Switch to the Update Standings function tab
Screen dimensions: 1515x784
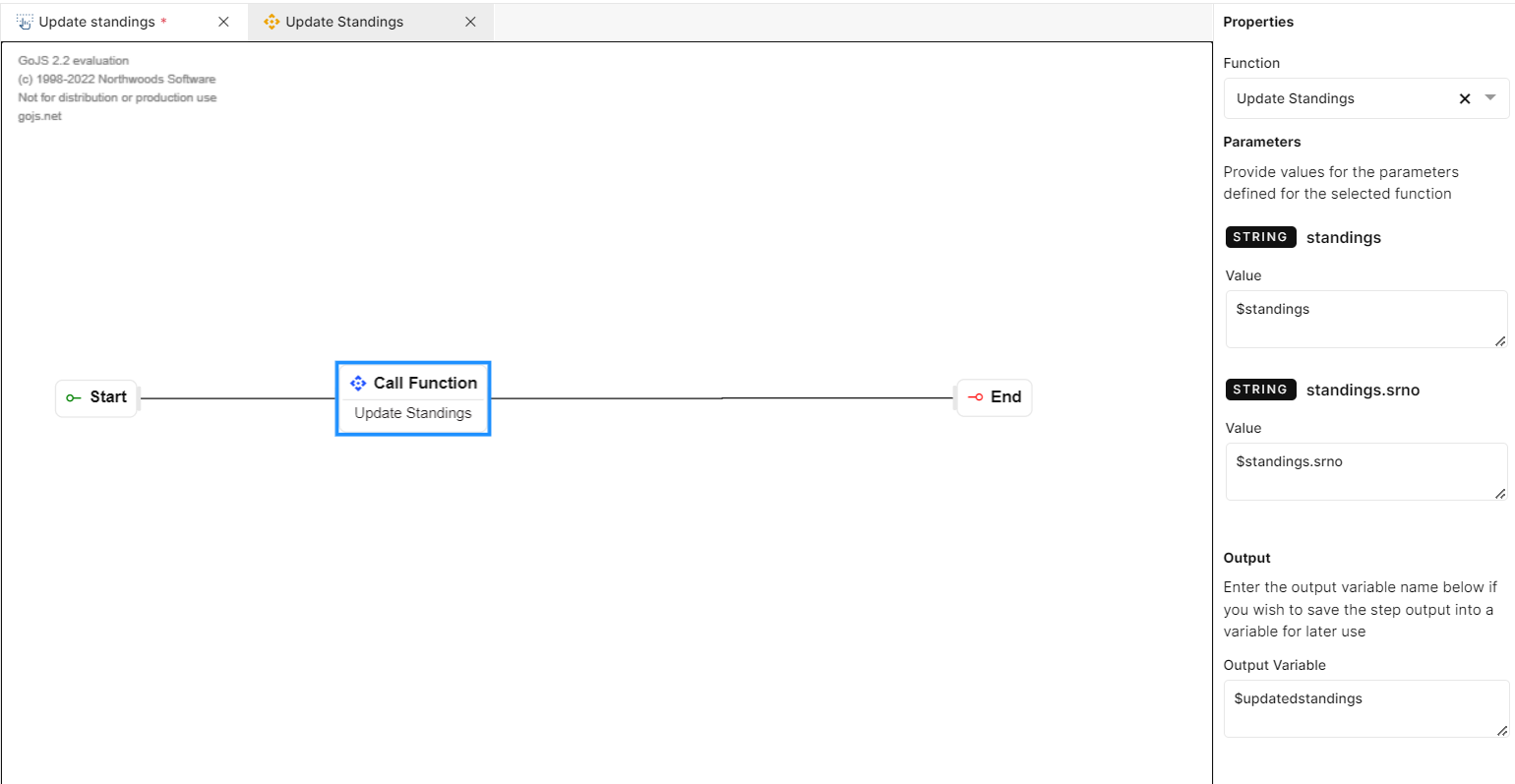pos(344,22)
